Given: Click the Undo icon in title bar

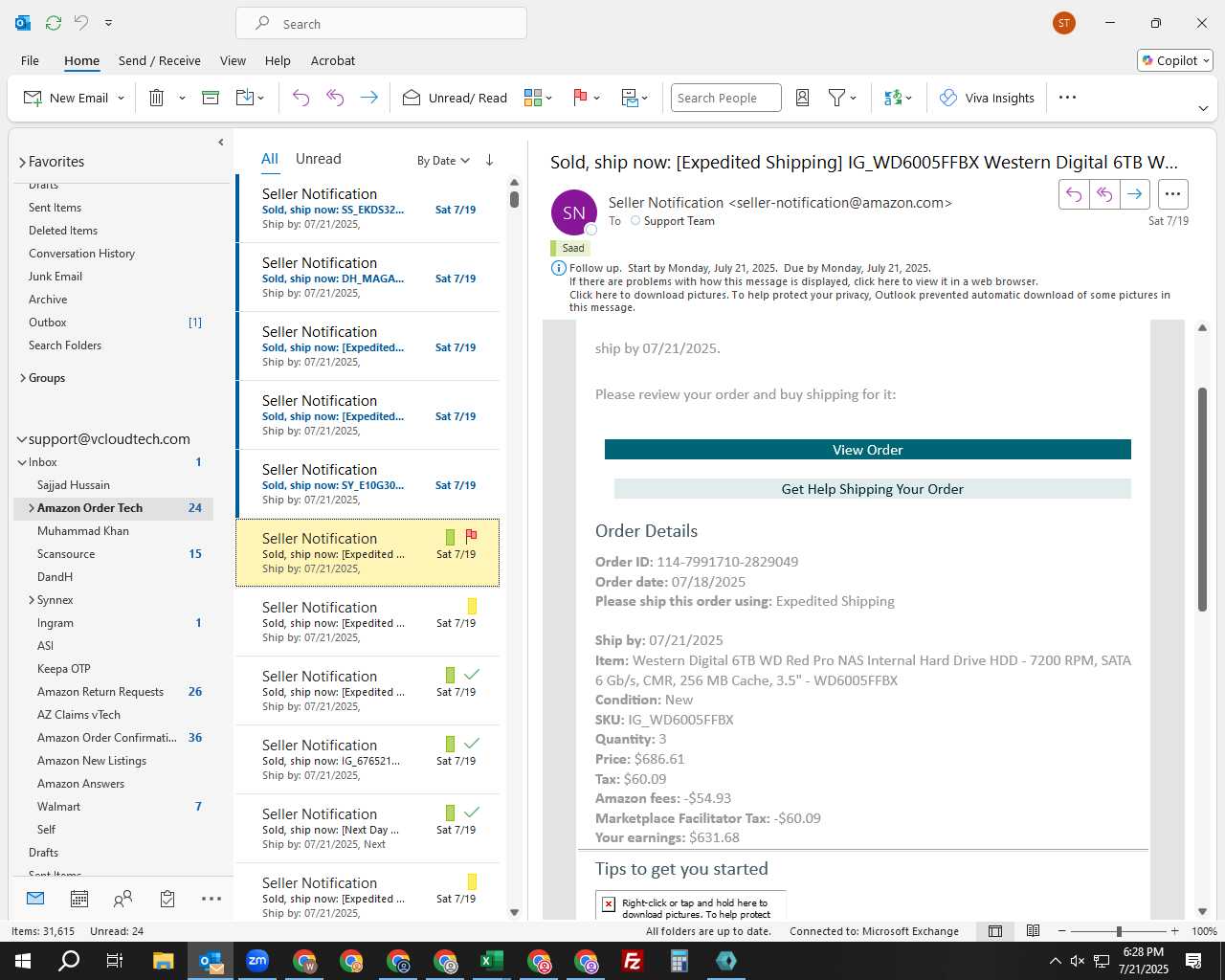Looking at the screenshot, I should click(81, 23).
